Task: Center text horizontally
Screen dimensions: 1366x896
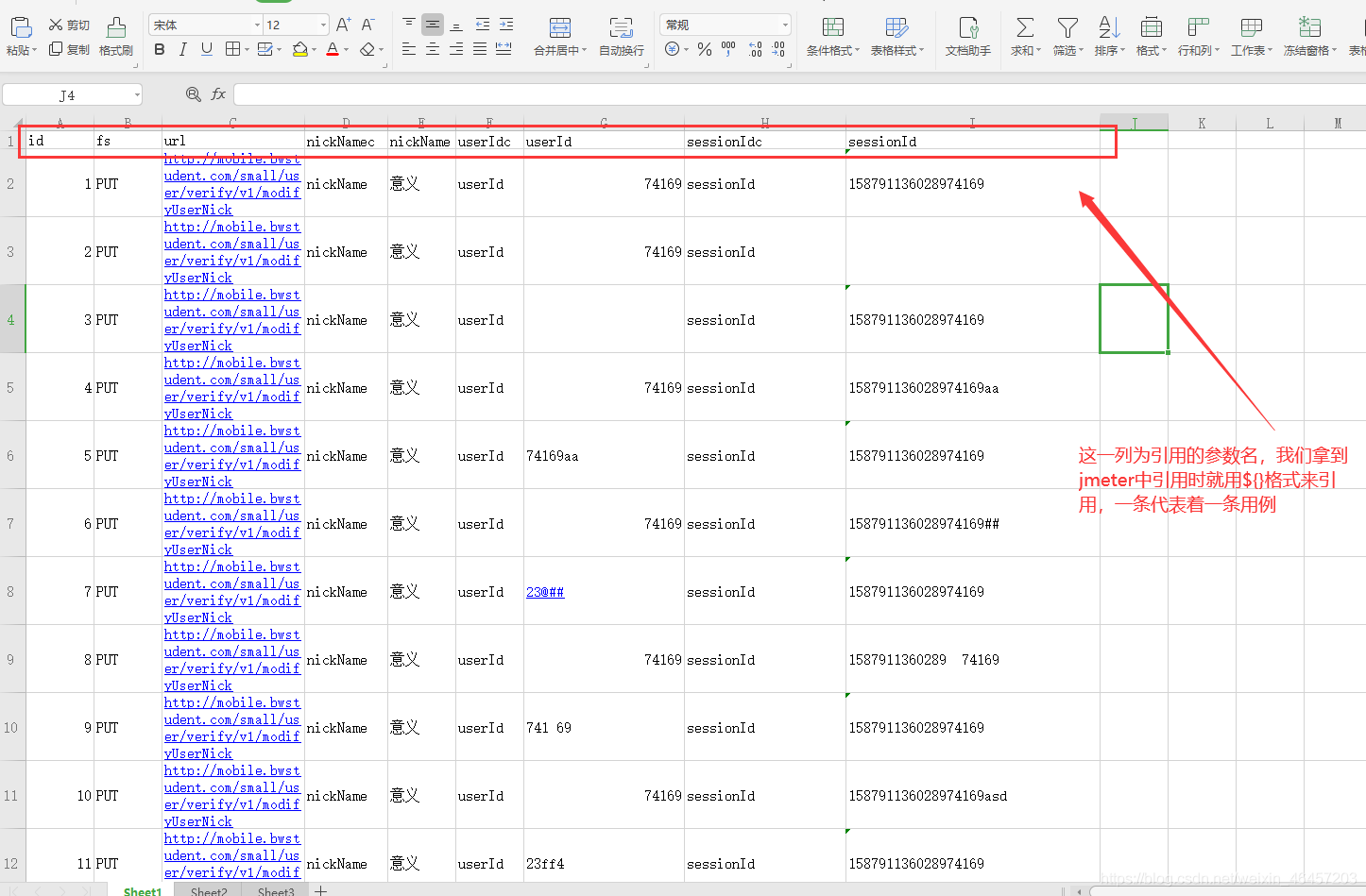Action: pos(433,49)
